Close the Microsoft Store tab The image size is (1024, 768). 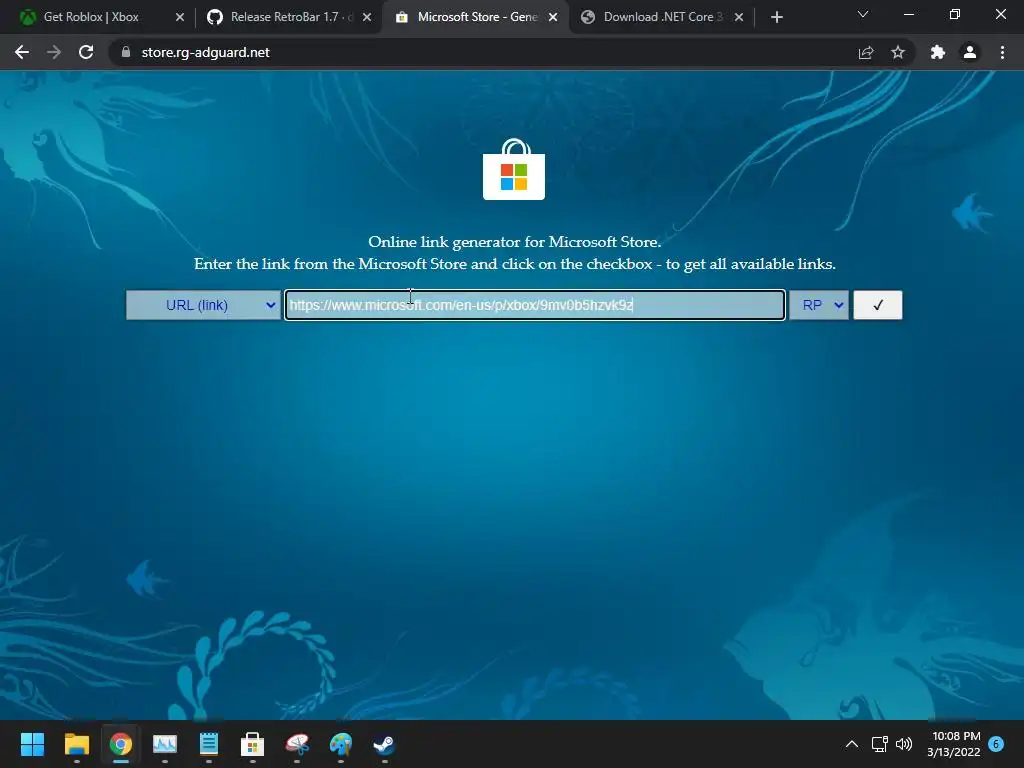[553, 17]
